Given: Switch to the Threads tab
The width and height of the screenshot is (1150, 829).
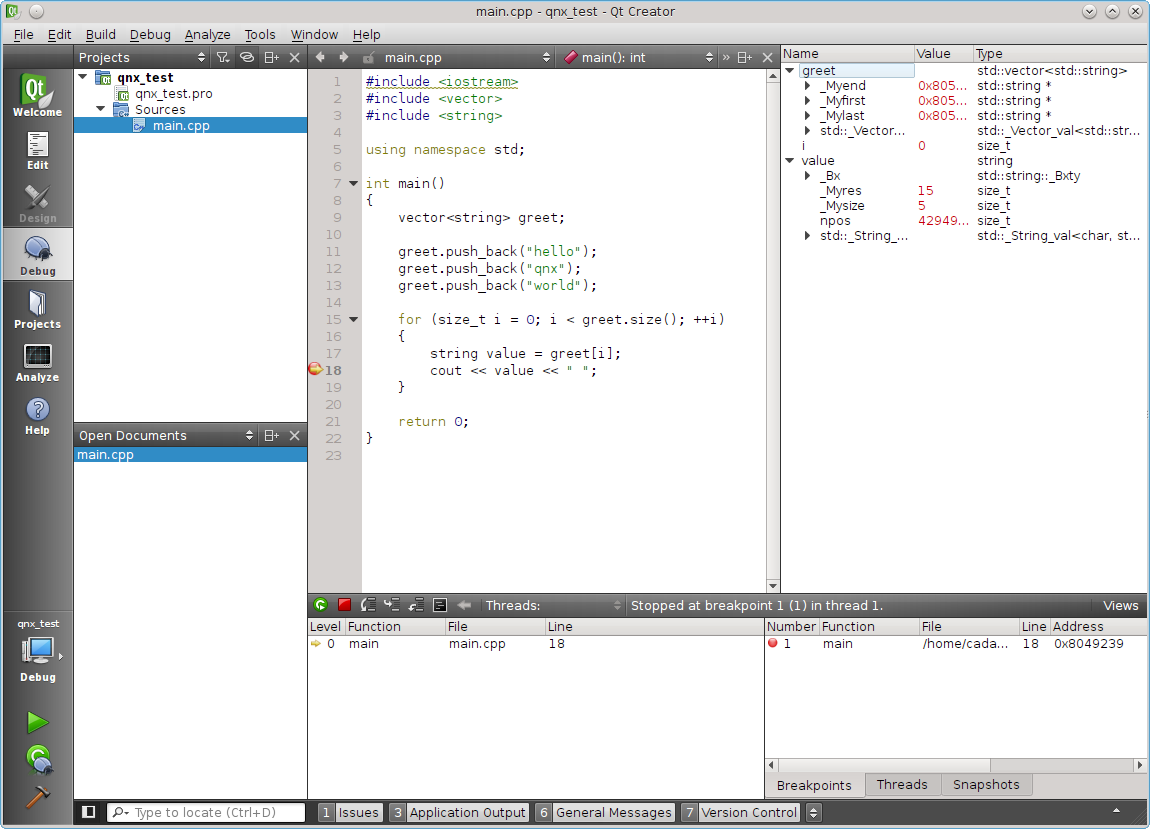Looking at the screenshot, I should 901,784.
